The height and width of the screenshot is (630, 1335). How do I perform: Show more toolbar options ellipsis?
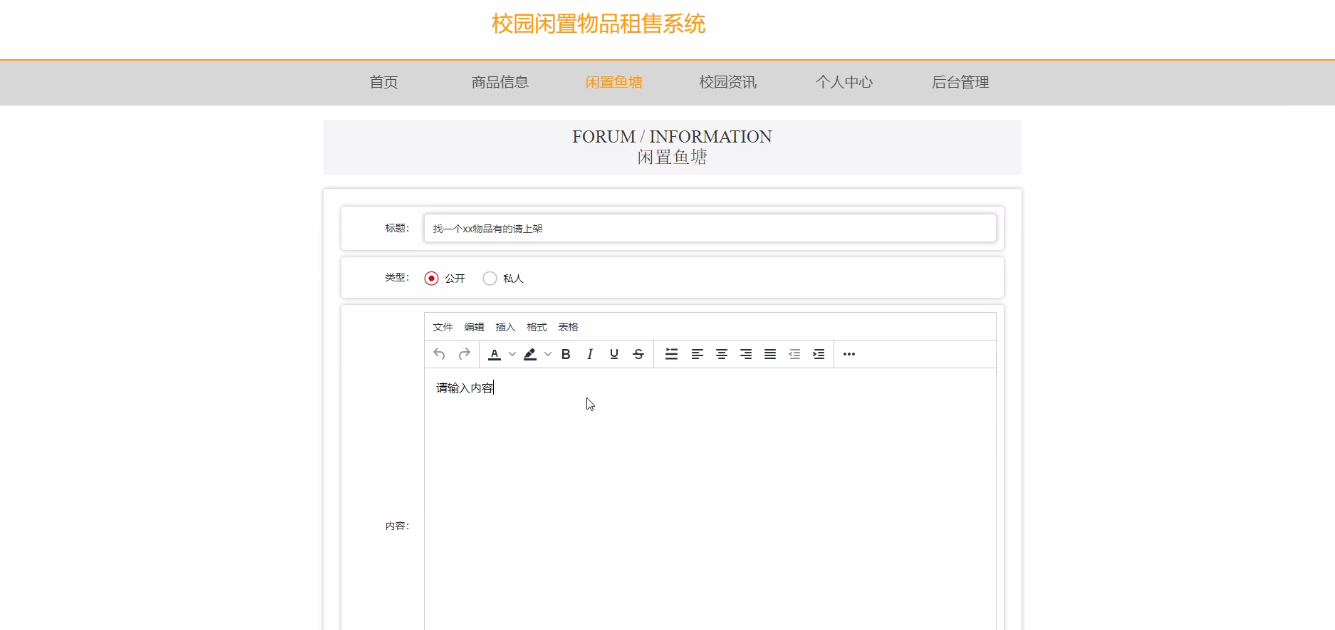coord(849,354)
